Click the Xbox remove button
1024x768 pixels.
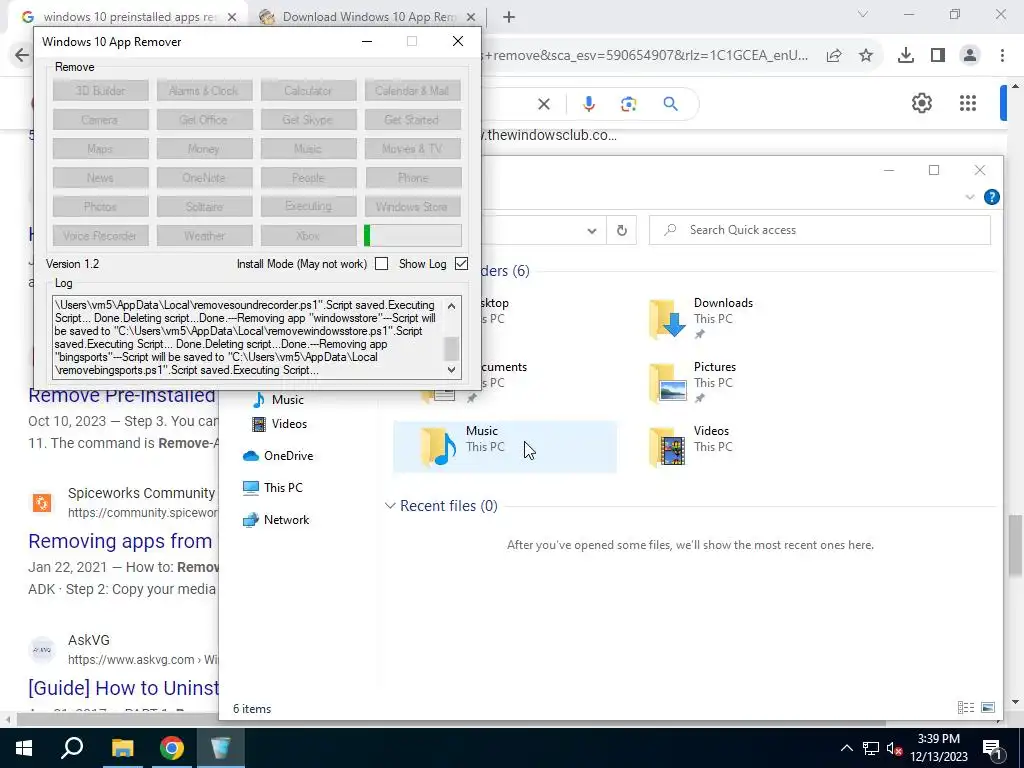308,236
